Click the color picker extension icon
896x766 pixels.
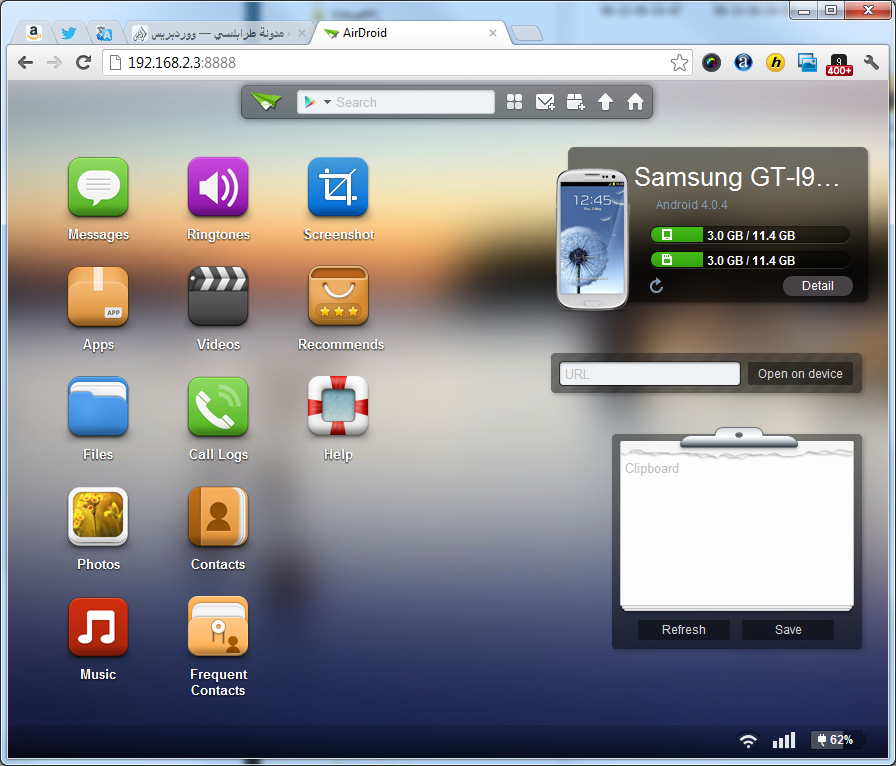(x=711, y=62)
